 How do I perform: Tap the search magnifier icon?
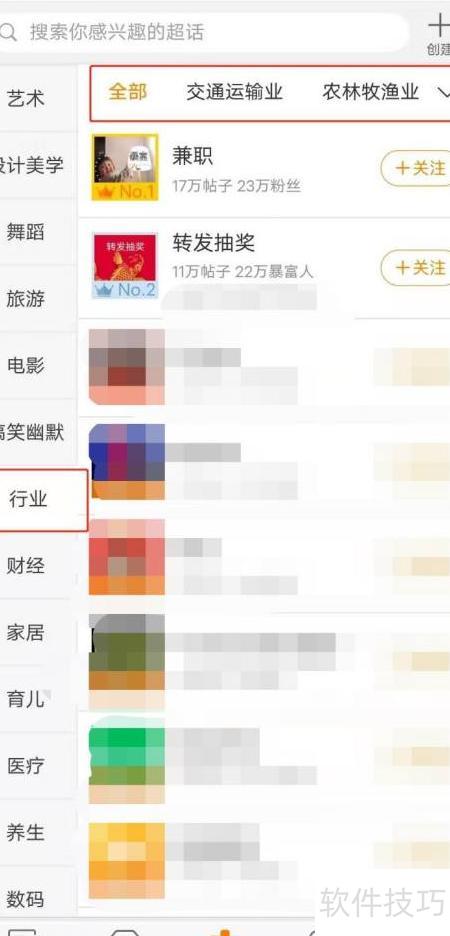[x=7, y=31]
